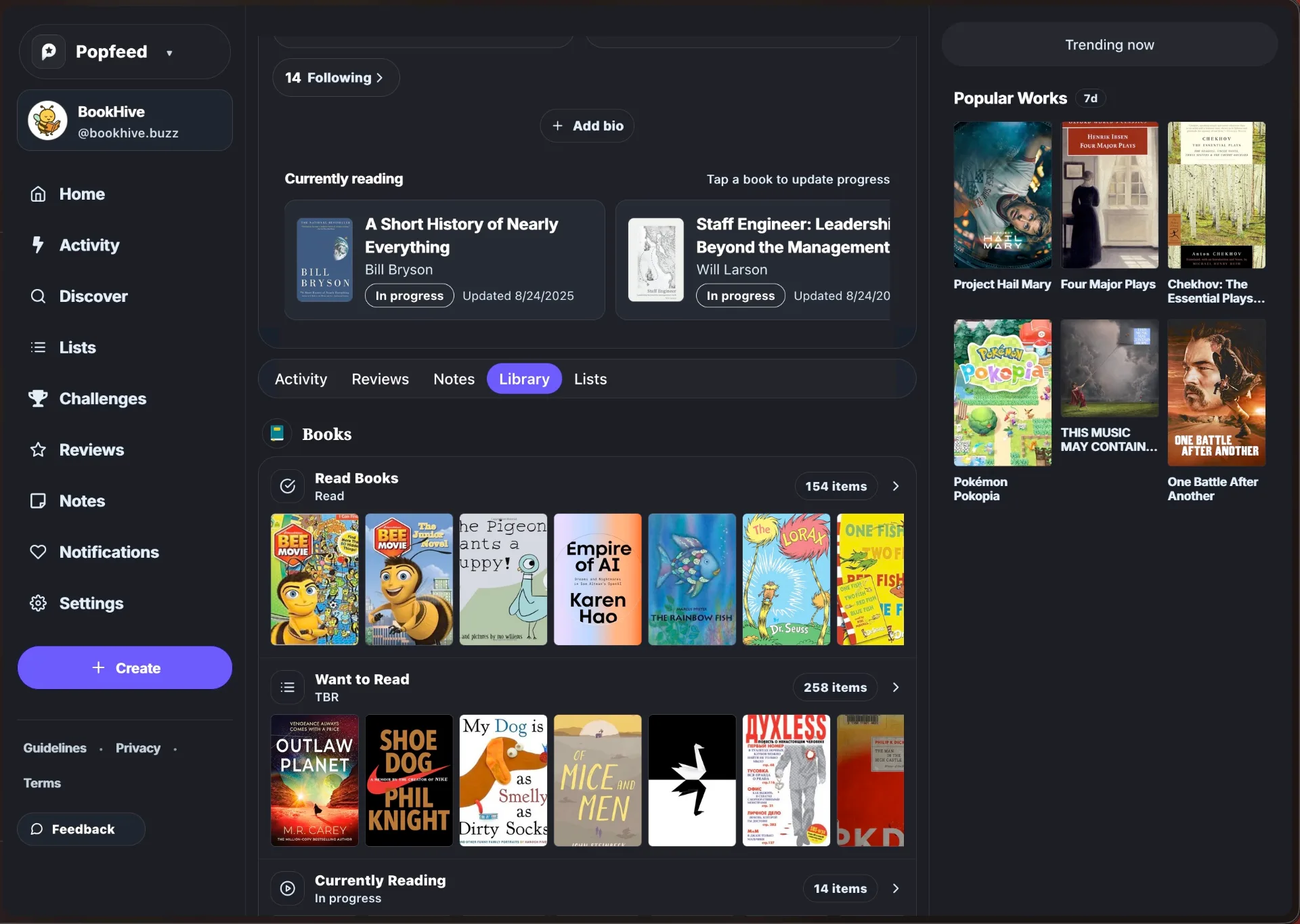Open Challenges trophy icon

pyautogui.click(x=38, y=399)
